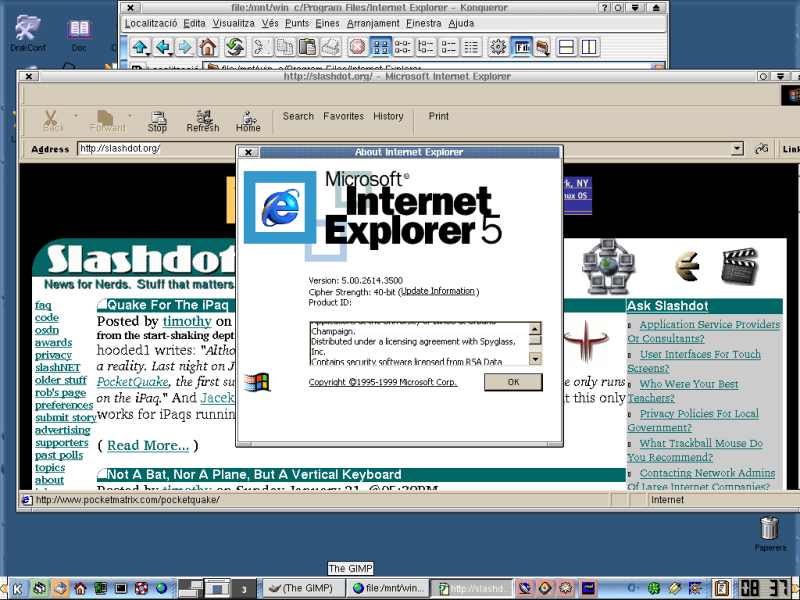Screen dimensions: 800x600
Task: Click the lifebuoy help icon in the panel
Action: (141, 589)
